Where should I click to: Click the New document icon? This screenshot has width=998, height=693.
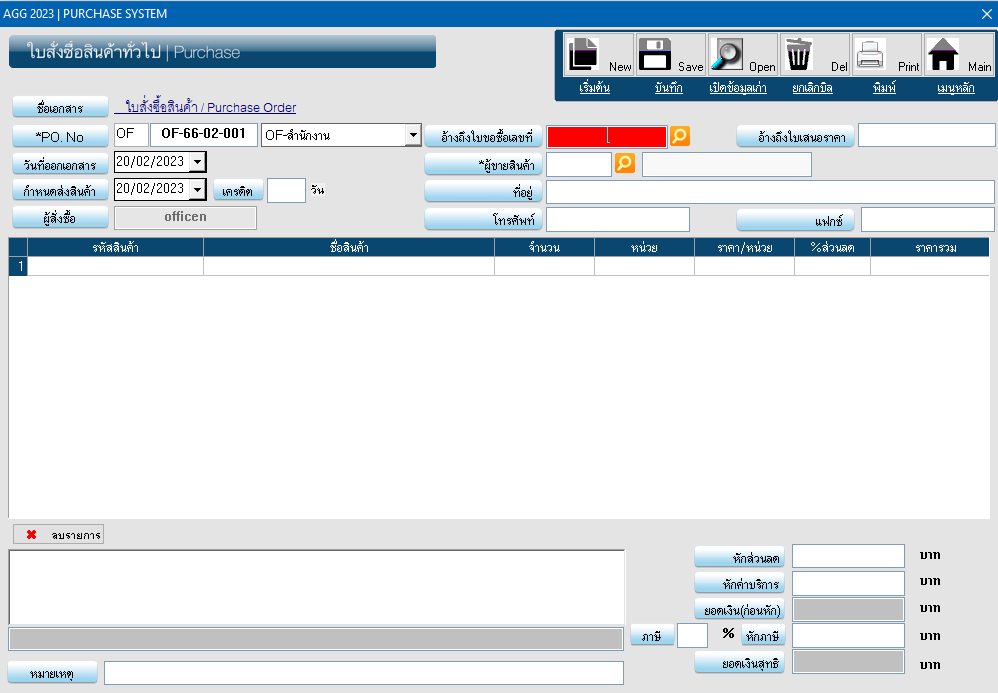click(x=584, y=55)
